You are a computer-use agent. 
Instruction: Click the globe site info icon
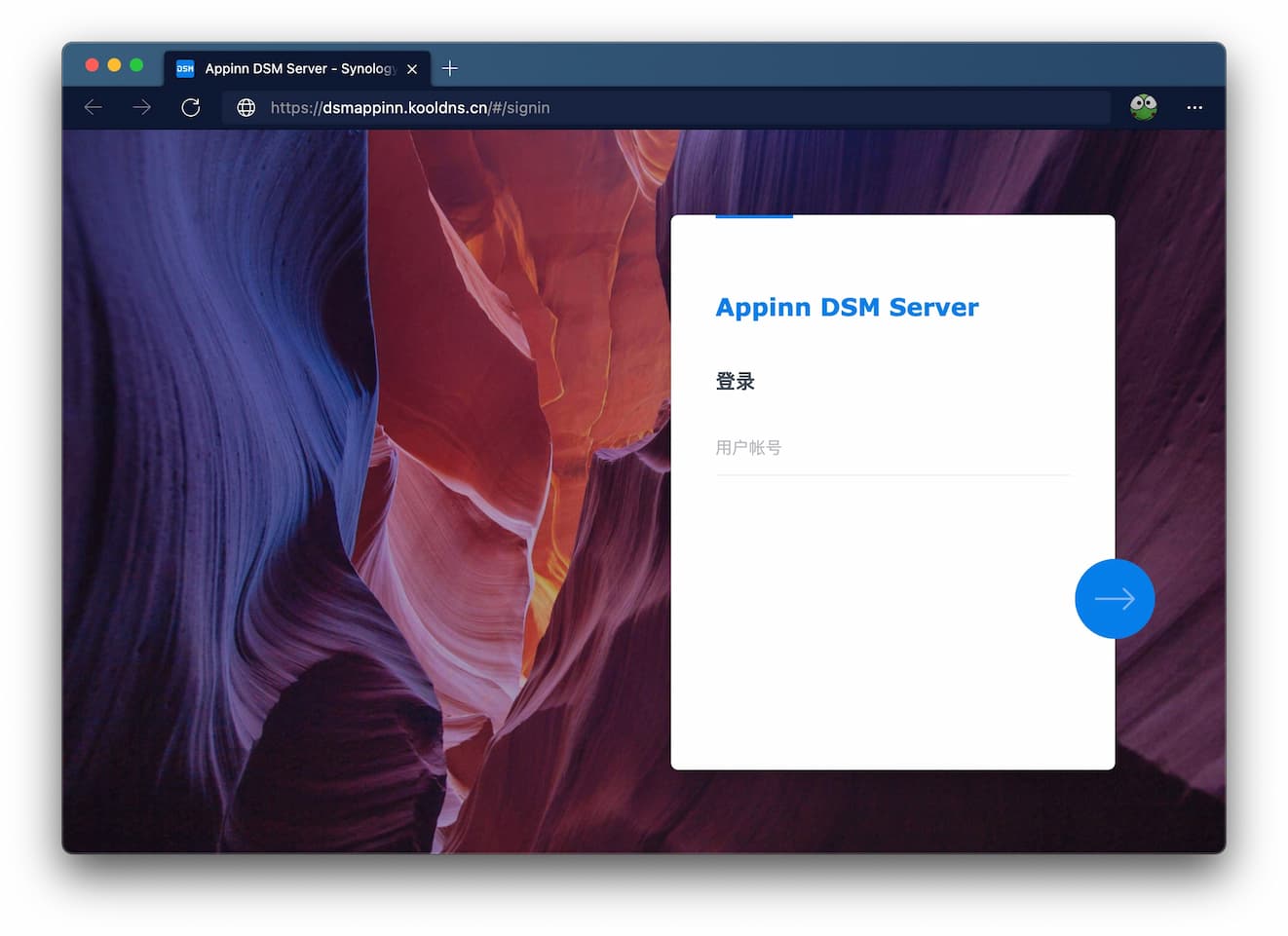pos(246,107)
